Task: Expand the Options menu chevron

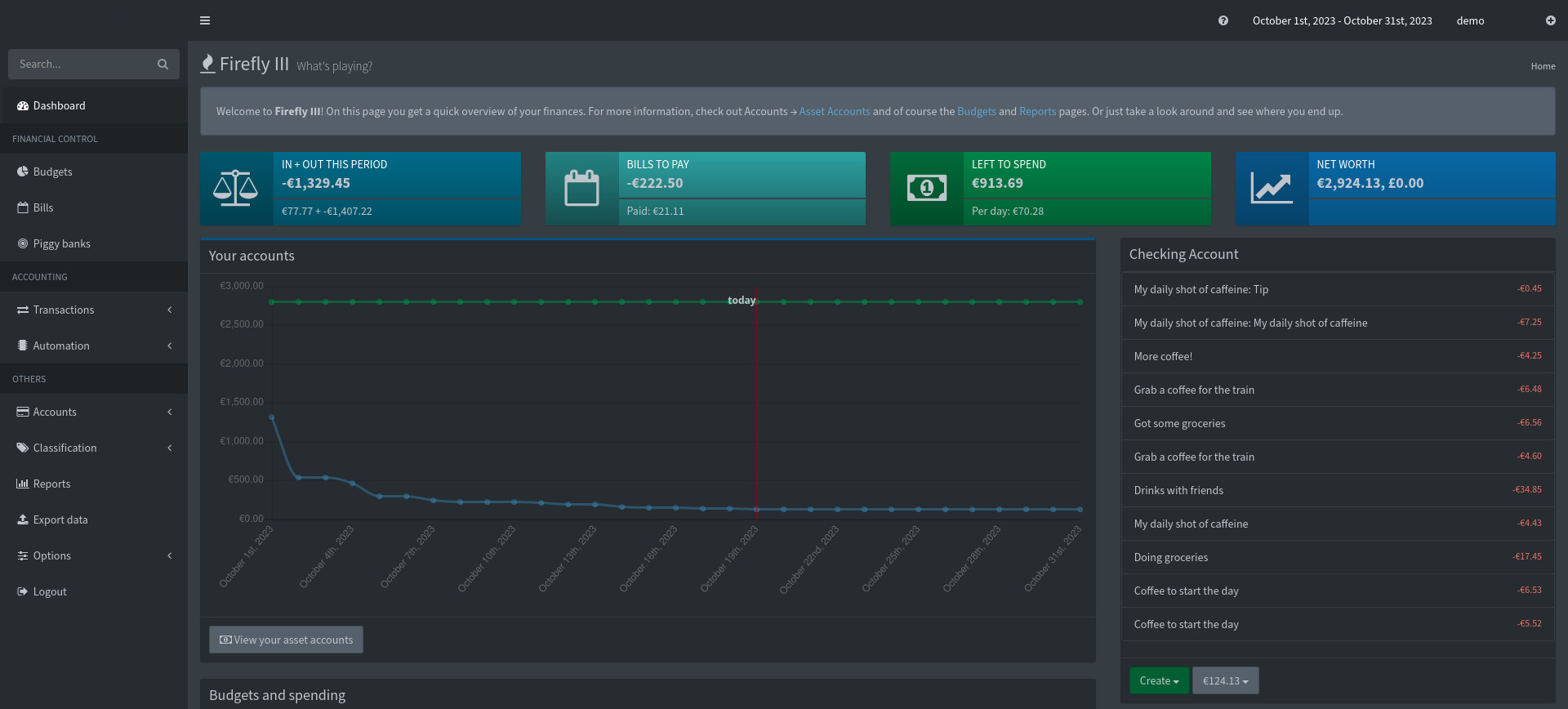Action: tap(170, 555)
